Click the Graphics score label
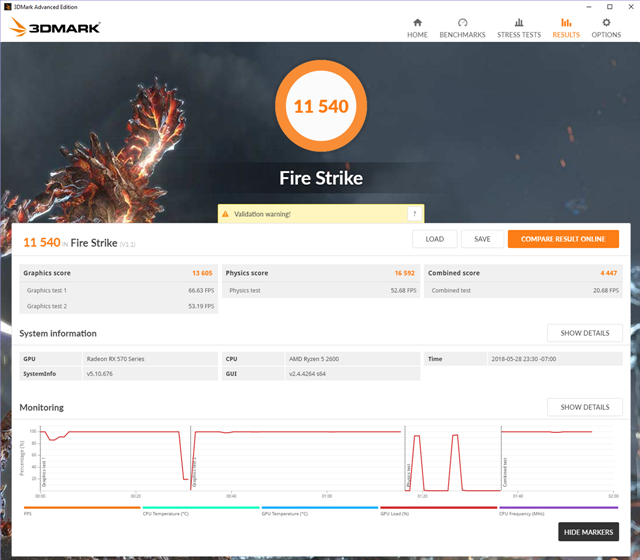 point(47,273)
